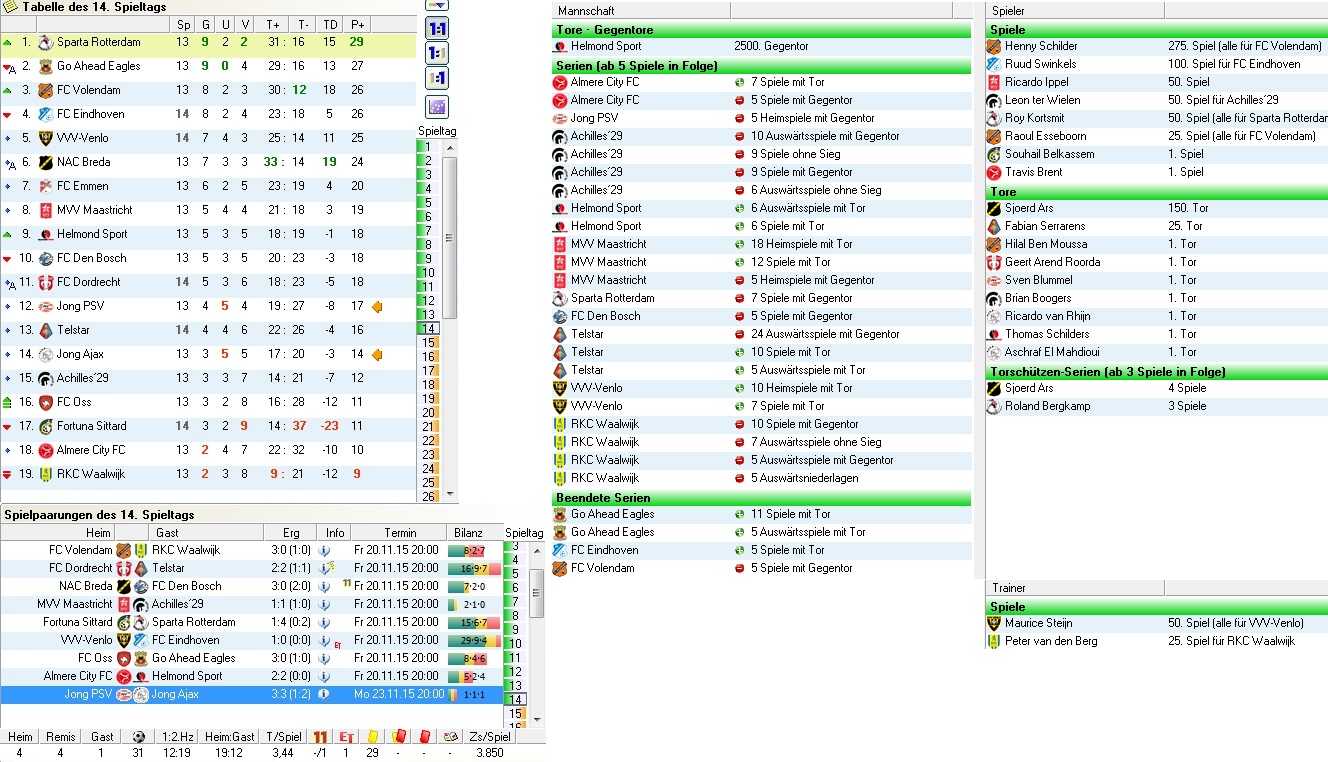Click Peter van den Berg trainer row

[x=1157, y=641]
